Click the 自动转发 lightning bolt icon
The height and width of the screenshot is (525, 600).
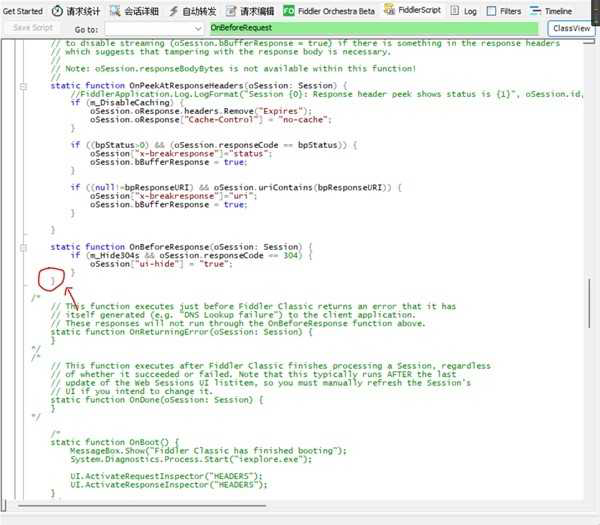[174, 10]
